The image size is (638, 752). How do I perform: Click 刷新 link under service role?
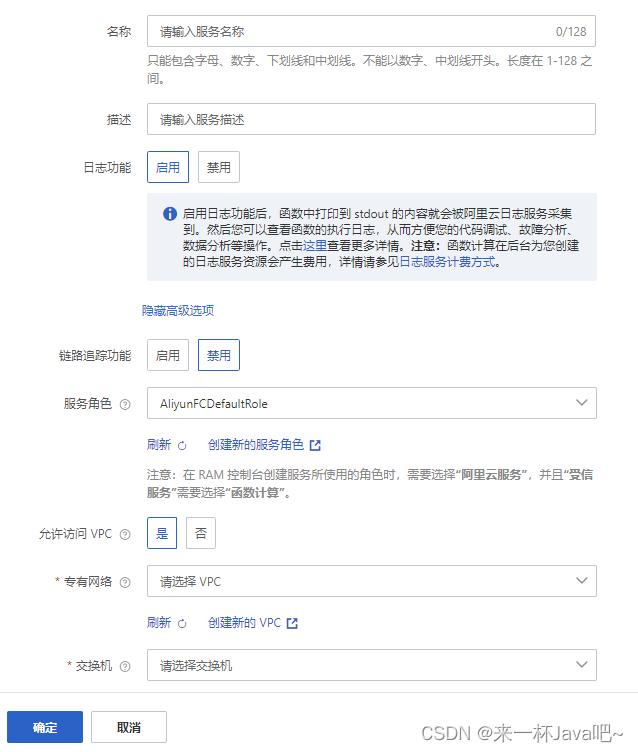click(x=159, y=445)
